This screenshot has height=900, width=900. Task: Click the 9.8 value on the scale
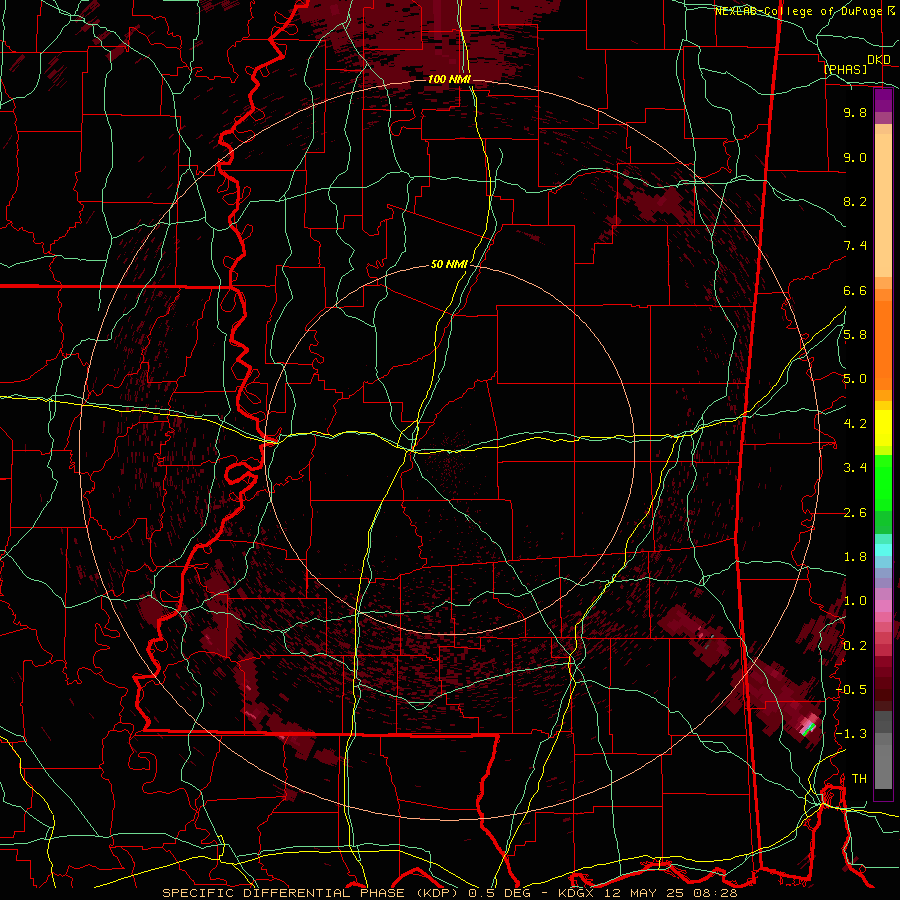click(x=855, y=112)
